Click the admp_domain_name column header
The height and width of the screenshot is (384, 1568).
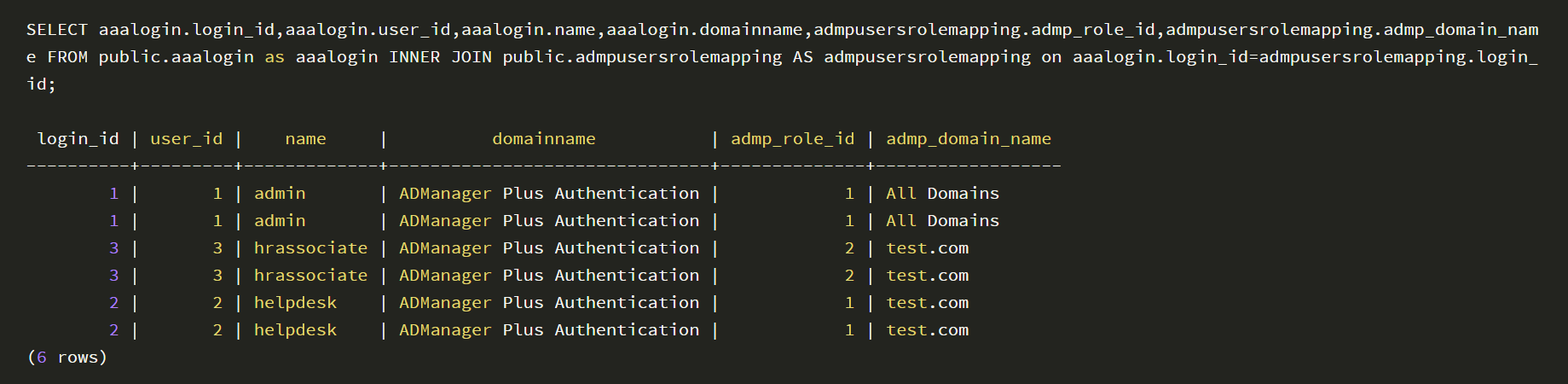pyautogui.click(x=968, y=139)
